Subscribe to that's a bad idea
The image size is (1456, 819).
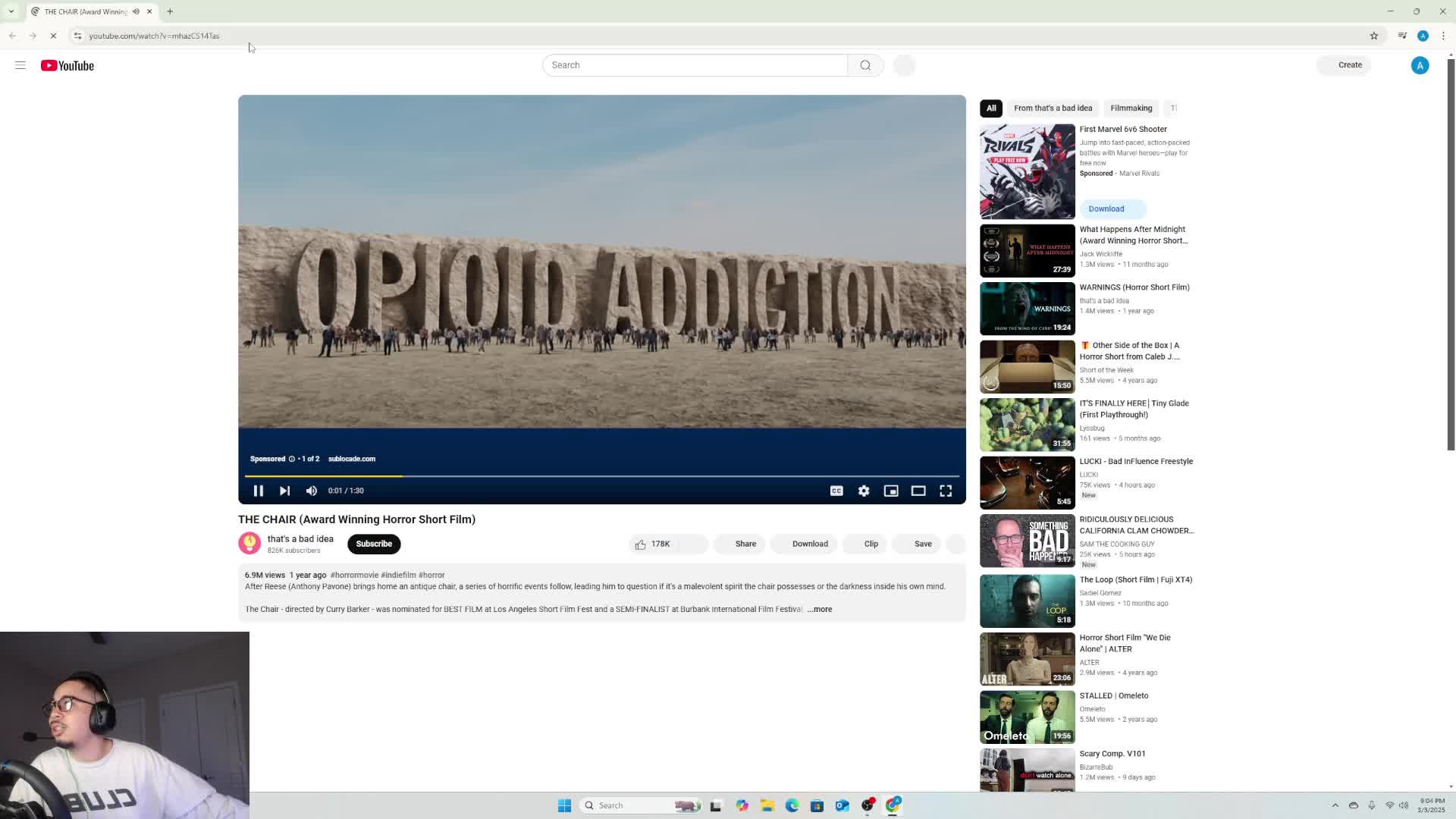[x=374, y=544]
